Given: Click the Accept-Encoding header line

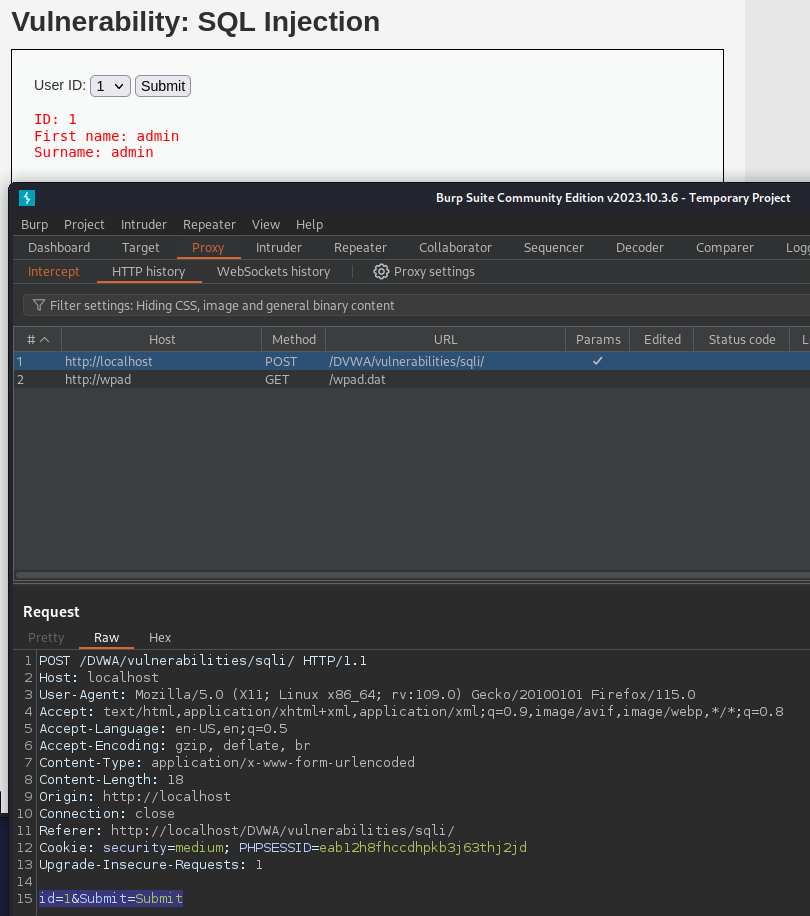Looking at the screenshot, I should pyautogui.click(x=175, y=746).
